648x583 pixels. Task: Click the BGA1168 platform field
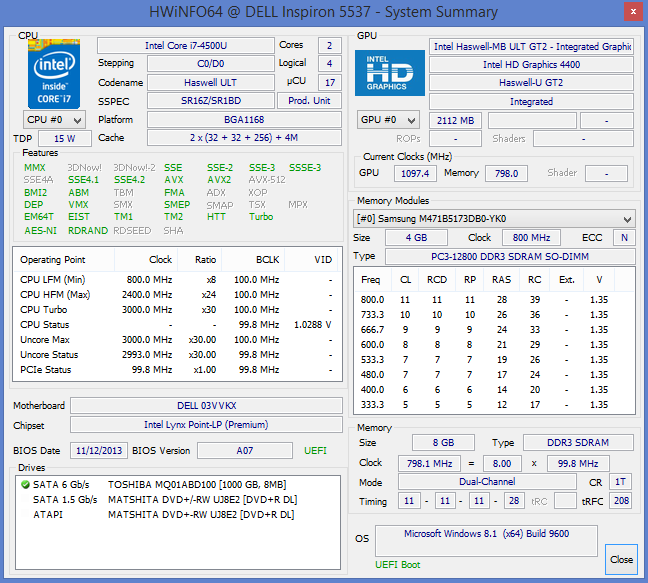click(244, 119)
